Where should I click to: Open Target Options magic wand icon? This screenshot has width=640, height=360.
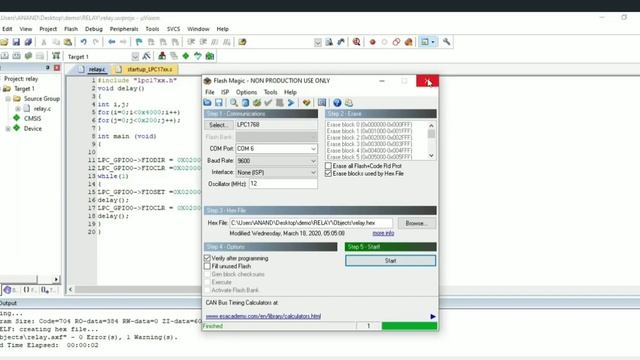pyautogui.click(x=146, y=56)
